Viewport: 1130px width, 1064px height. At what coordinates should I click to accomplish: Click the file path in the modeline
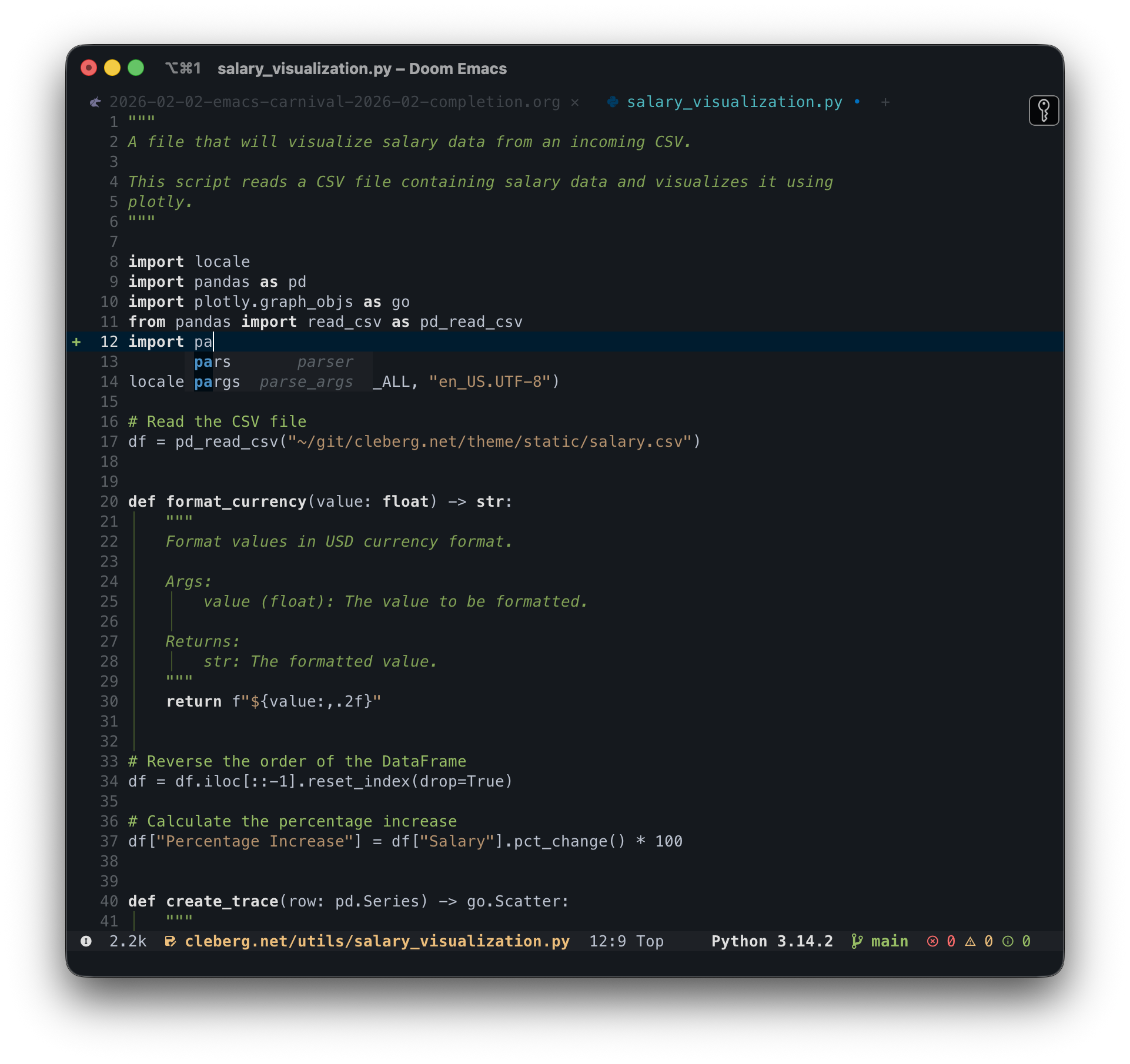coord(376,941)
